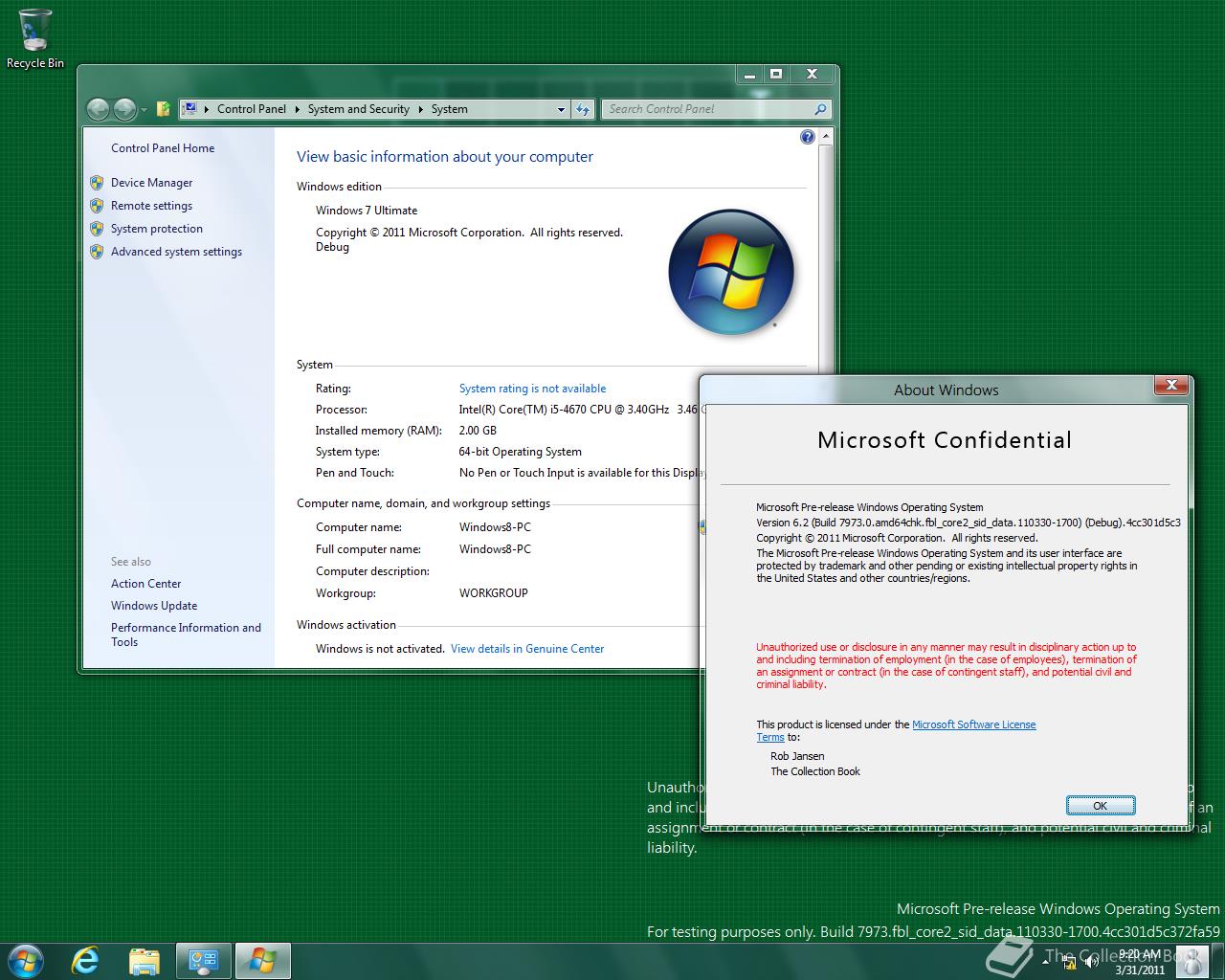Click System rating is not available
The height and width of the screenshot is (980, 1225).
tap(532, 389)
